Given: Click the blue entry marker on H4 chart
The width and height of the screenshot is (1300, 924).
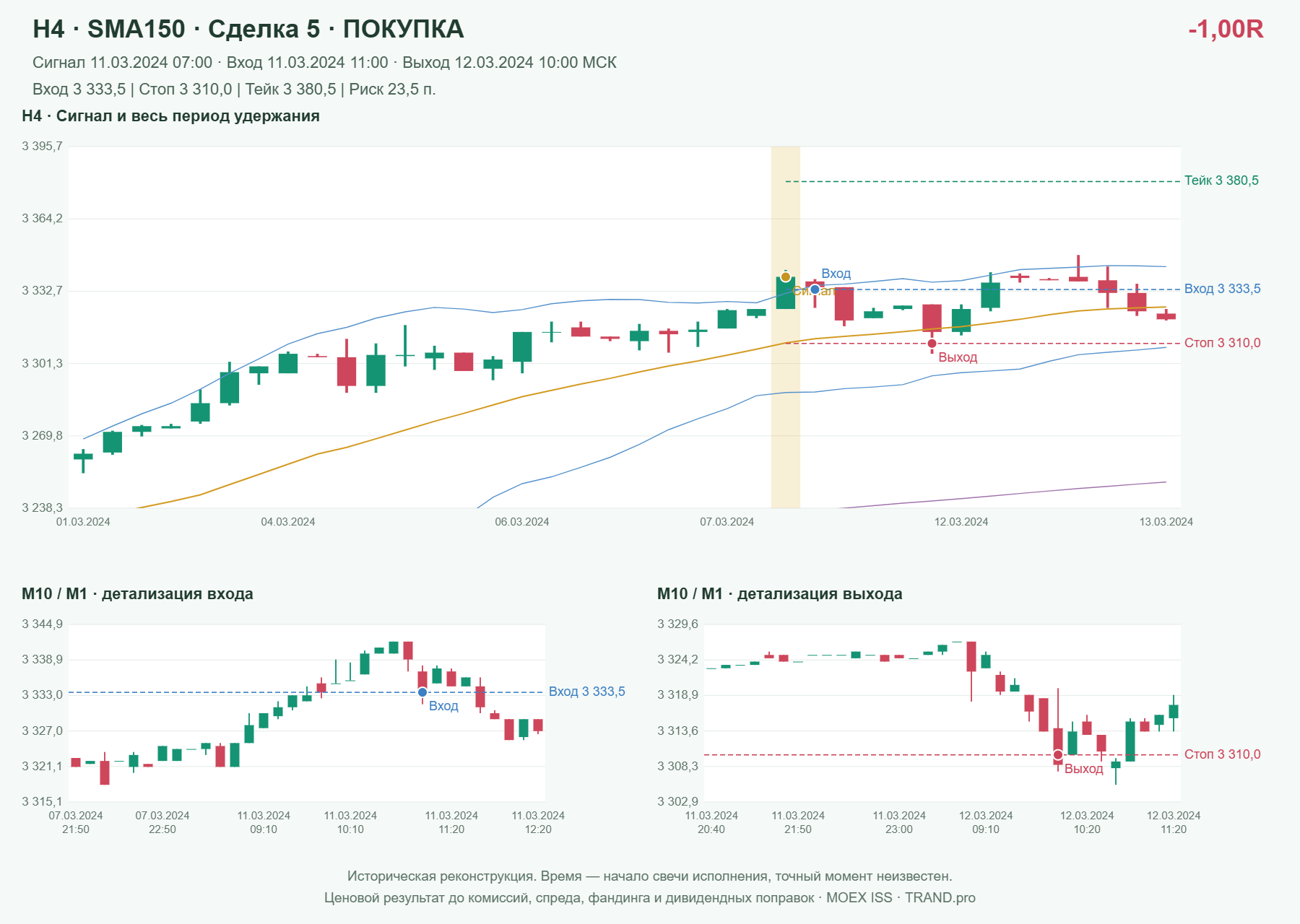Looking at the screenshot, I should point(815,289).
